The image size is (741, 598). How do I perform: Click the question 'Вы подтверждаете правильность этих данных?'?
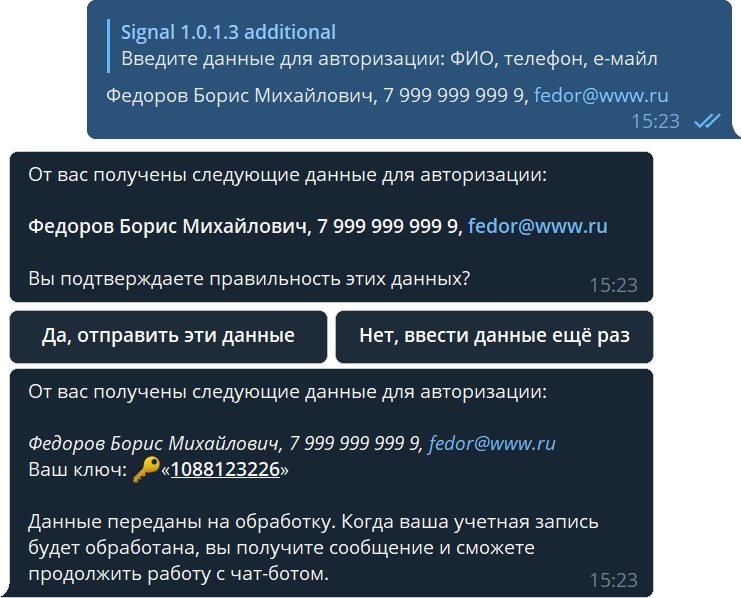(249, 278)
